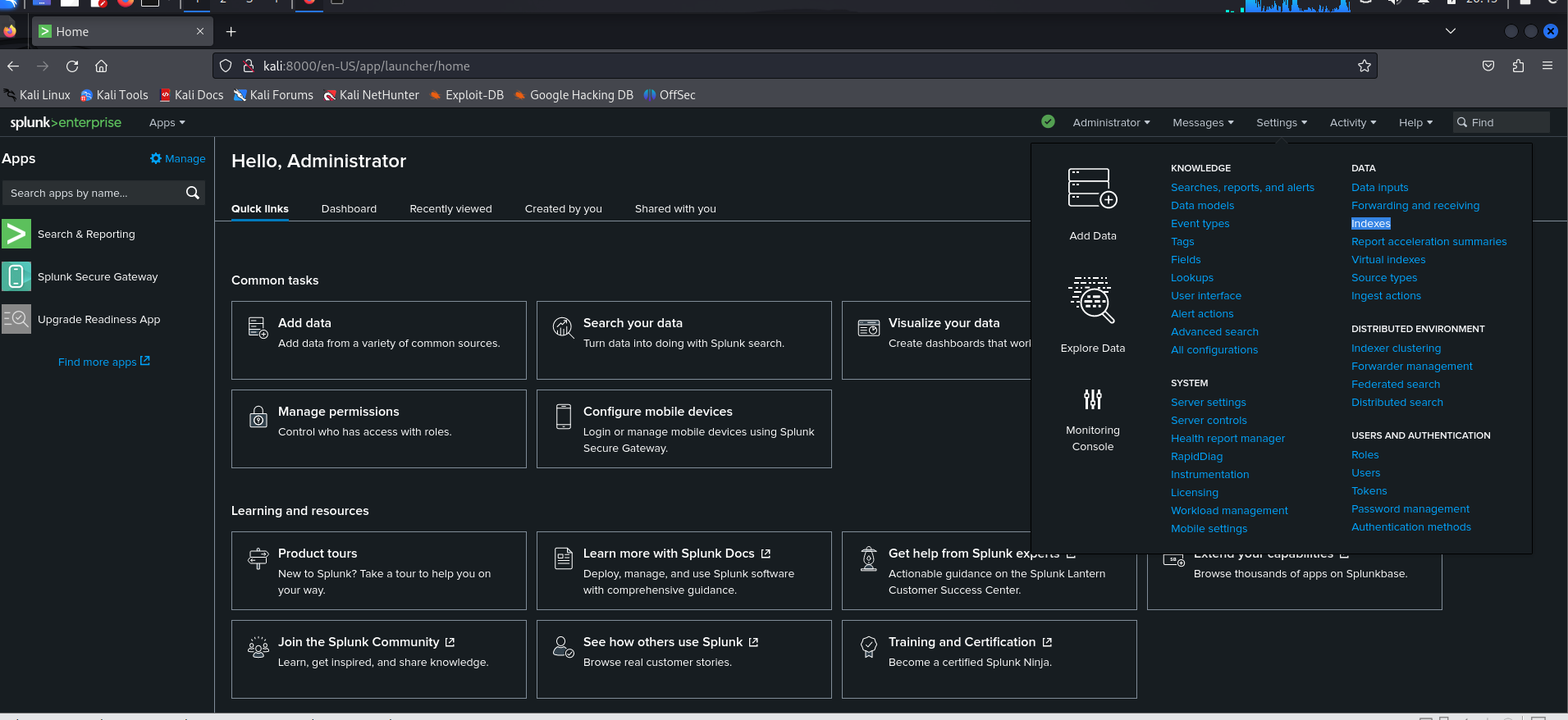This screenshot has width=1568, height=720.
Task: Open the Roles link
Action: tap(1365, 454)
